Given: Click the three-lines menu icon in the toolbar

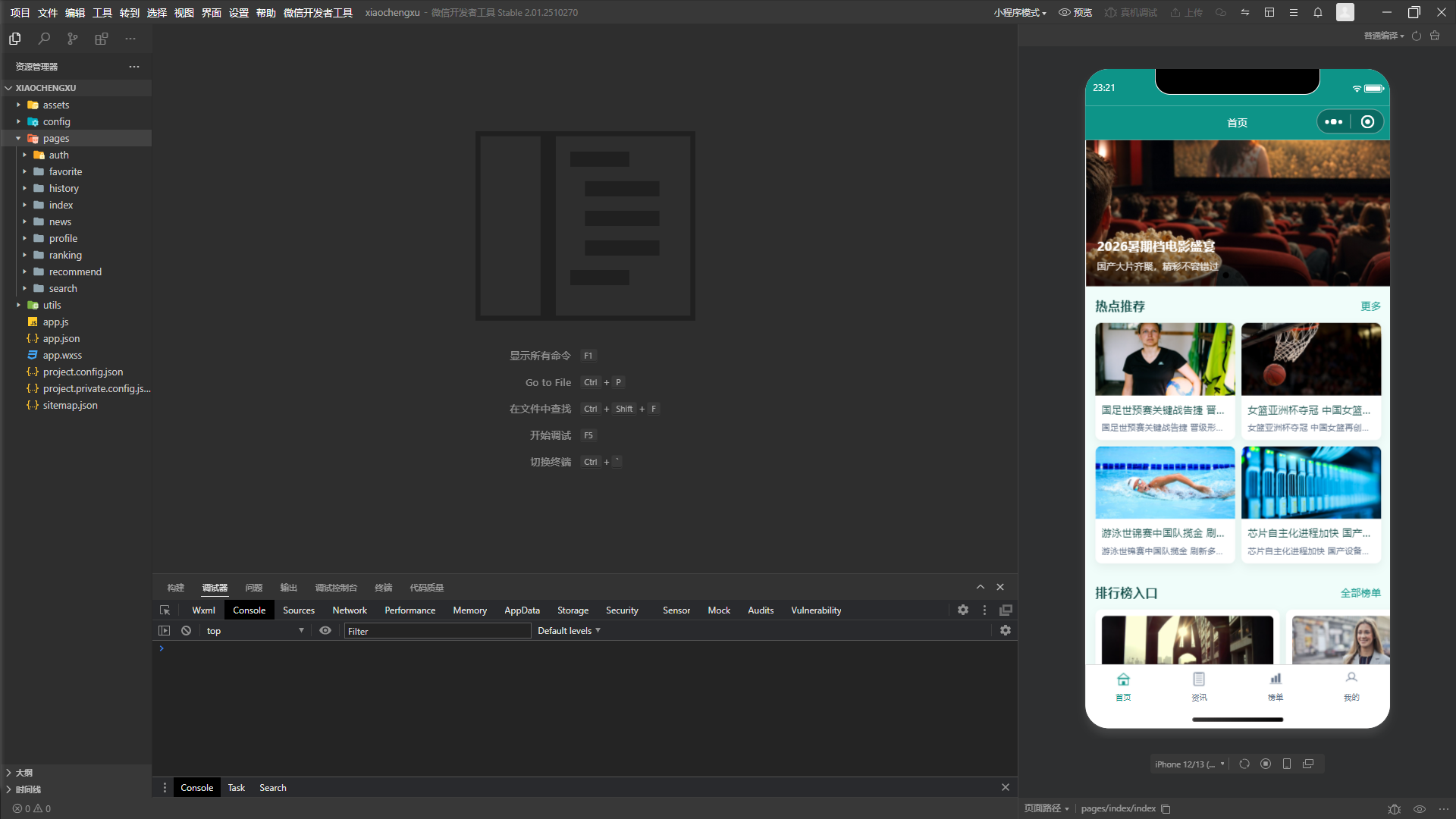Looking at the screenshot, I should [1293, 12].
